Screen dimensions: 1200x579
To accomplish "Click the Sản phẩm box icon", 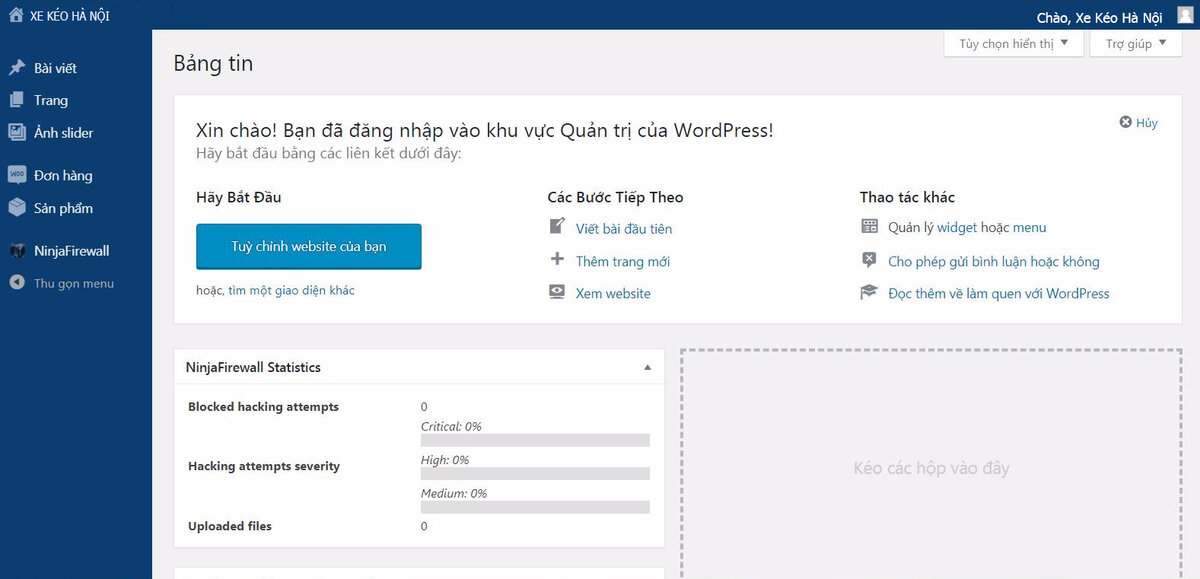I will 17,208.
